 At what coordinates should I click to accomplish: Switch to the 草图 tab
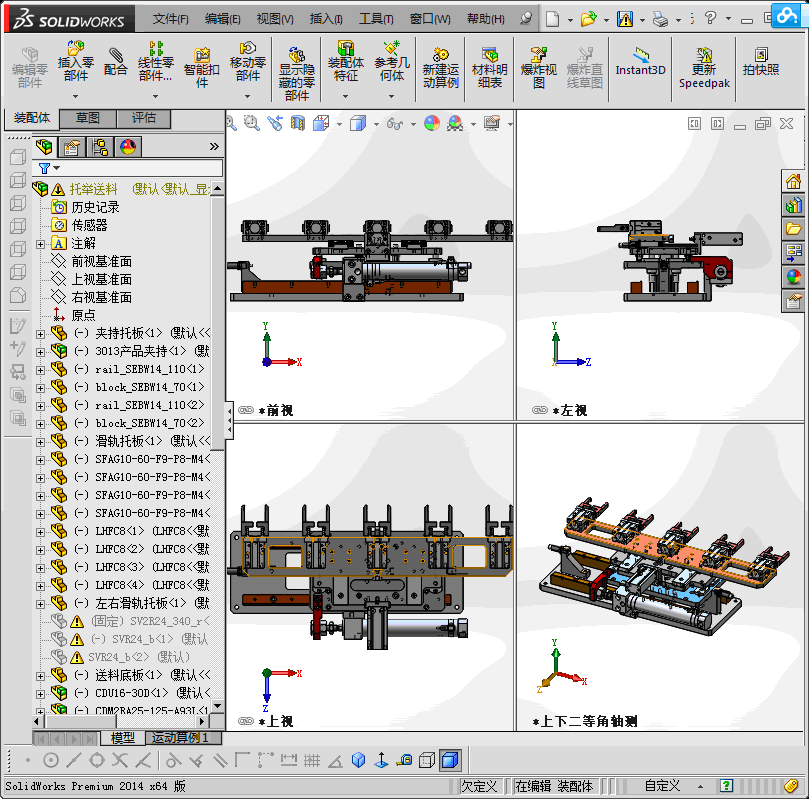pos(88,118)
